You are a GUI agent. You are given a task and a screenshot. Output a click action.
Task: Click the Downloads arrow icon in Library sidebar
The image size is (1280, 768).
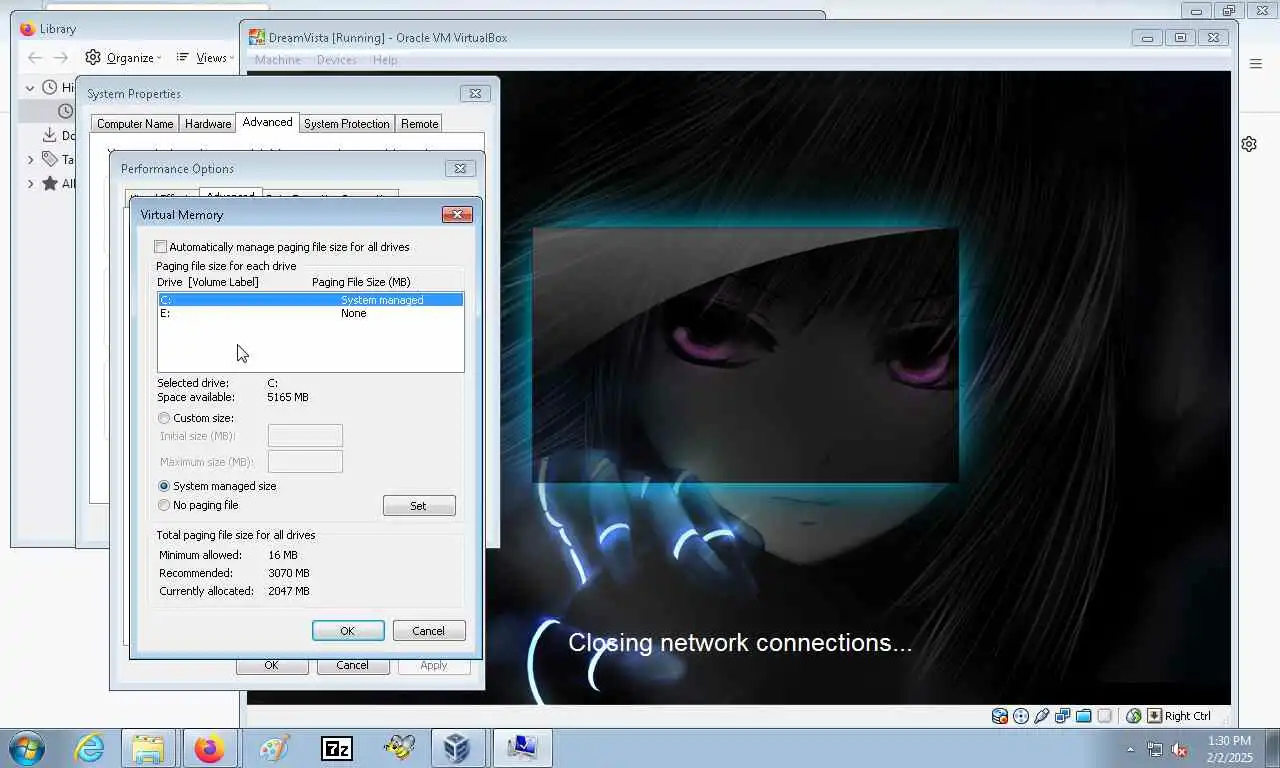point(49,135)
